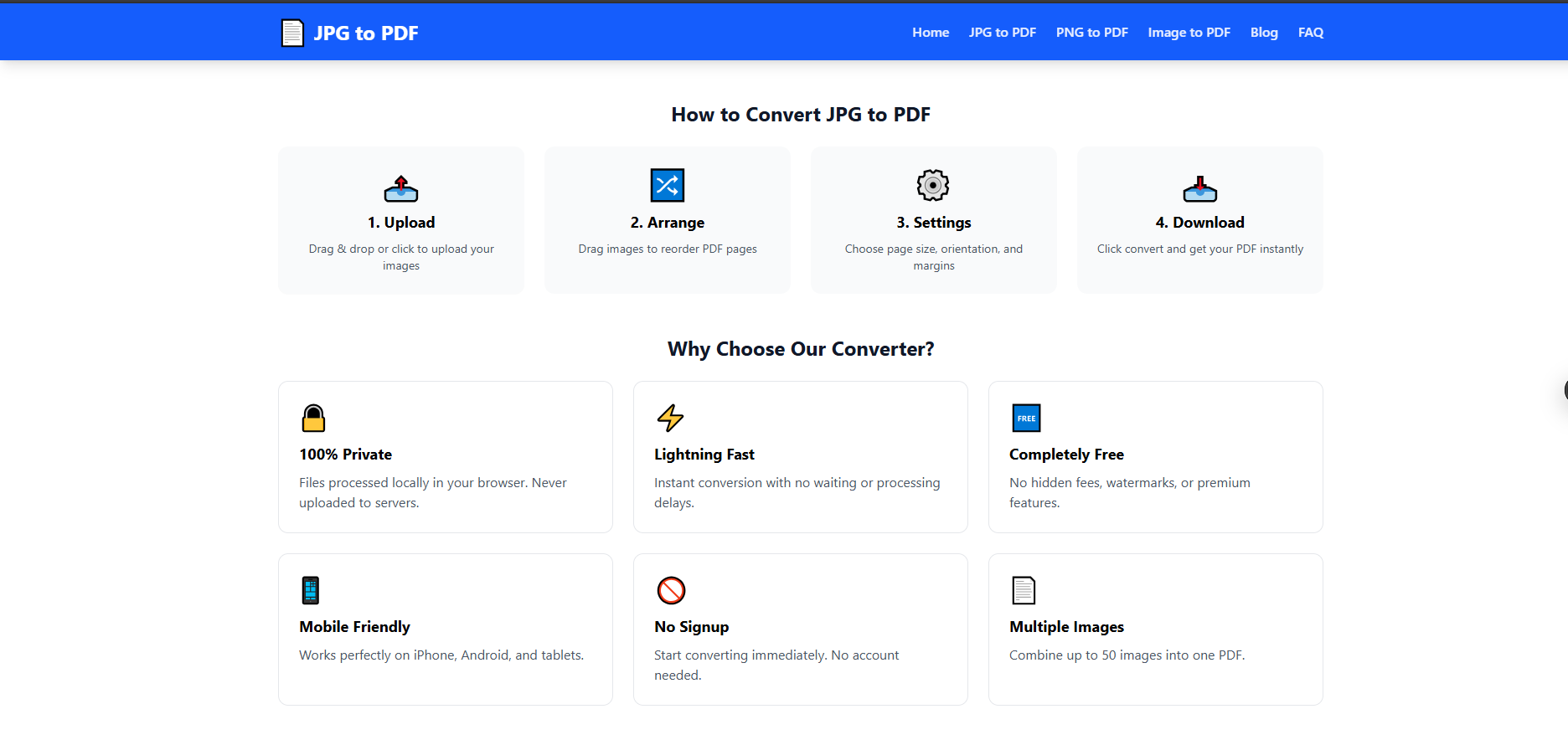Open the Blog page
Viewport: 1568px width, 745px height.
coord(1264,33)
